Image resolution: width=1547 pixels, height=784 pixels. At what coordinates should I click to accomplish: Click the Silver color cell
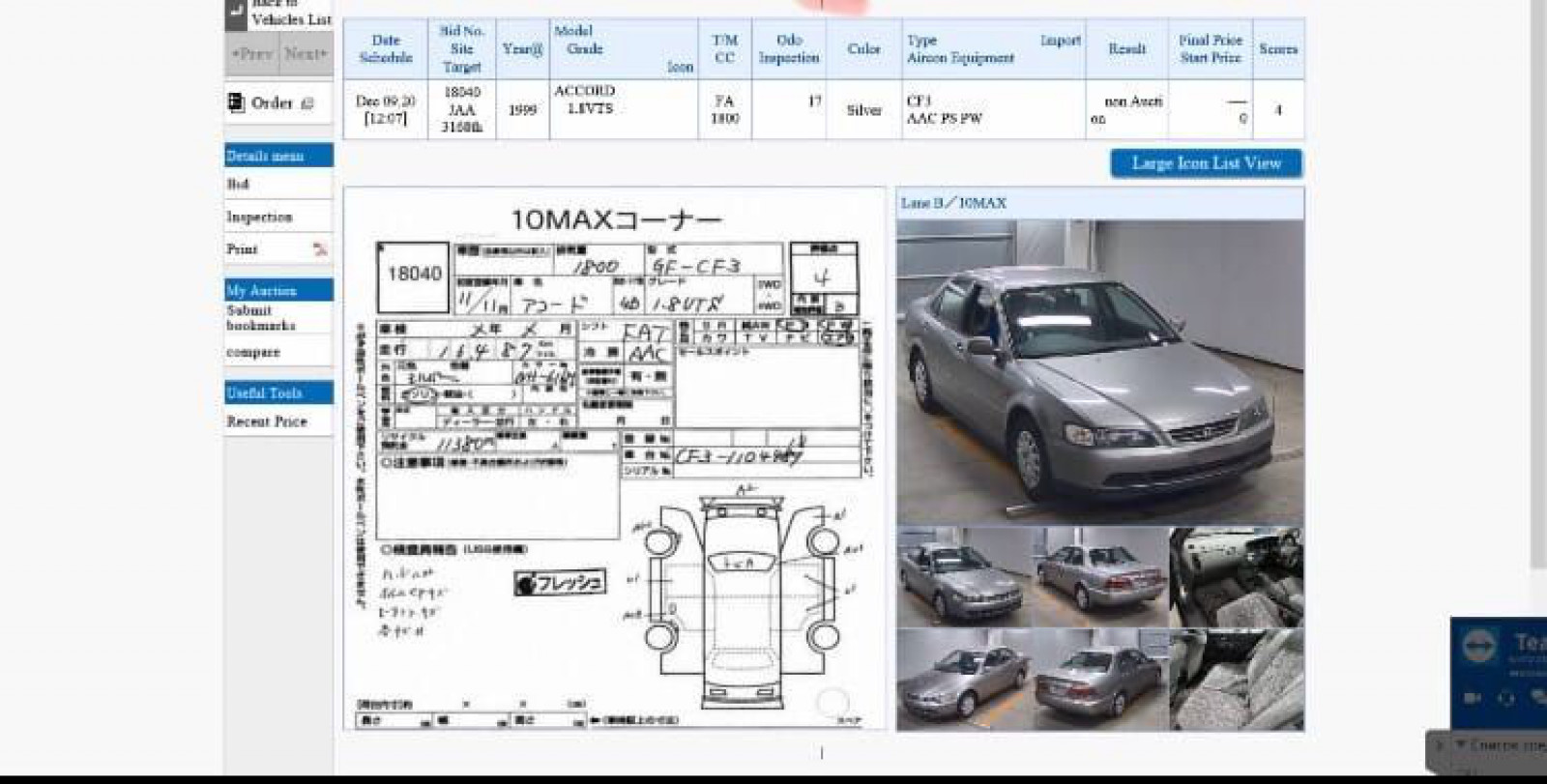pyautogui.click(x=863, y=110)
